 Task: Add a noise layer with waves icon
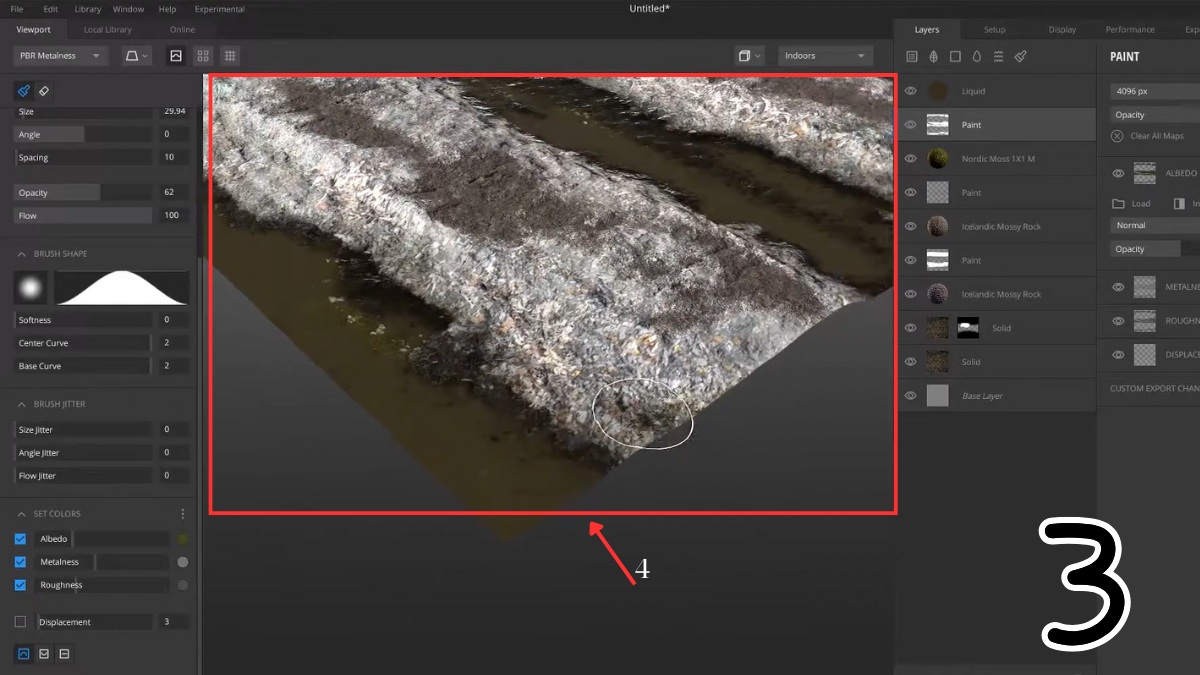click(x=999, y=57)
